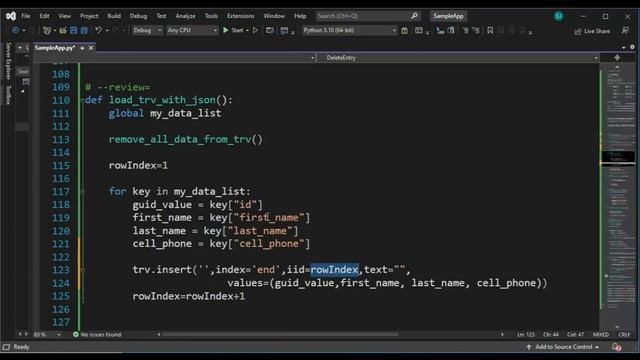Open the Project menu
This screenshot has width=640, height=360.
pyautogui.click(x=89, y=16)
